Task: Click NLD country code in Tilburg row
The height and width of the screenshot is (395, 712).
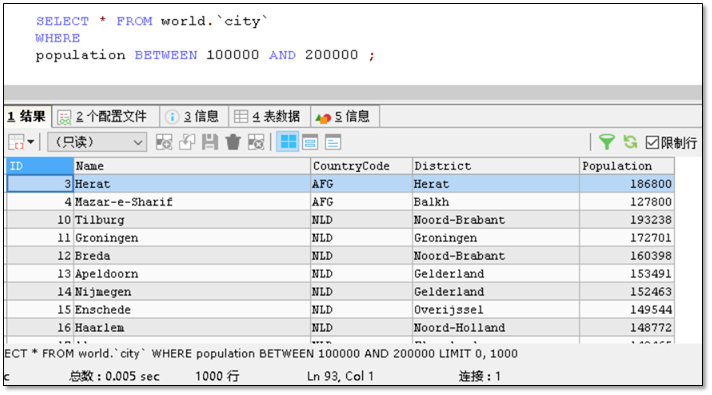Action: pyautogui.click(x=361, y=220)
